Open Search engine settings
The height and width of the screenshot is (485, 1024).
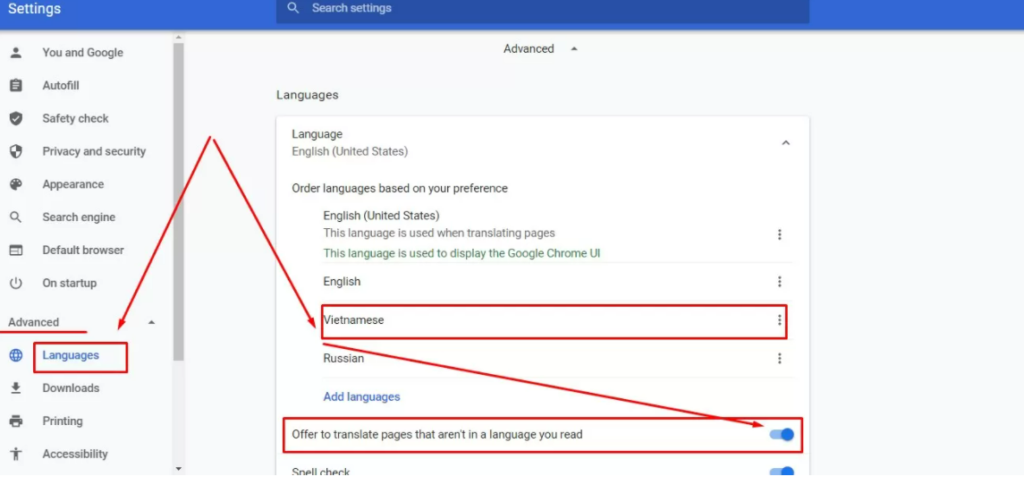tap(78, 217)
